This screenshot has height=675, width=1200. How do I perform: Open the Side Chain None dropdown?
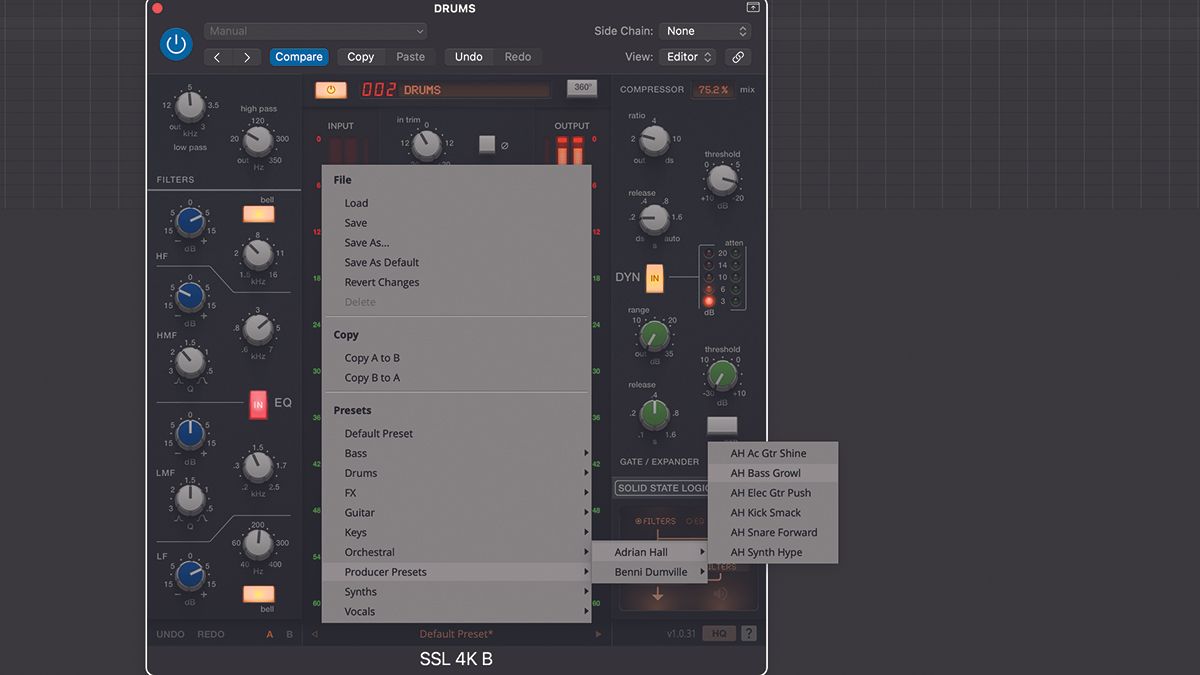coord(705,31)
